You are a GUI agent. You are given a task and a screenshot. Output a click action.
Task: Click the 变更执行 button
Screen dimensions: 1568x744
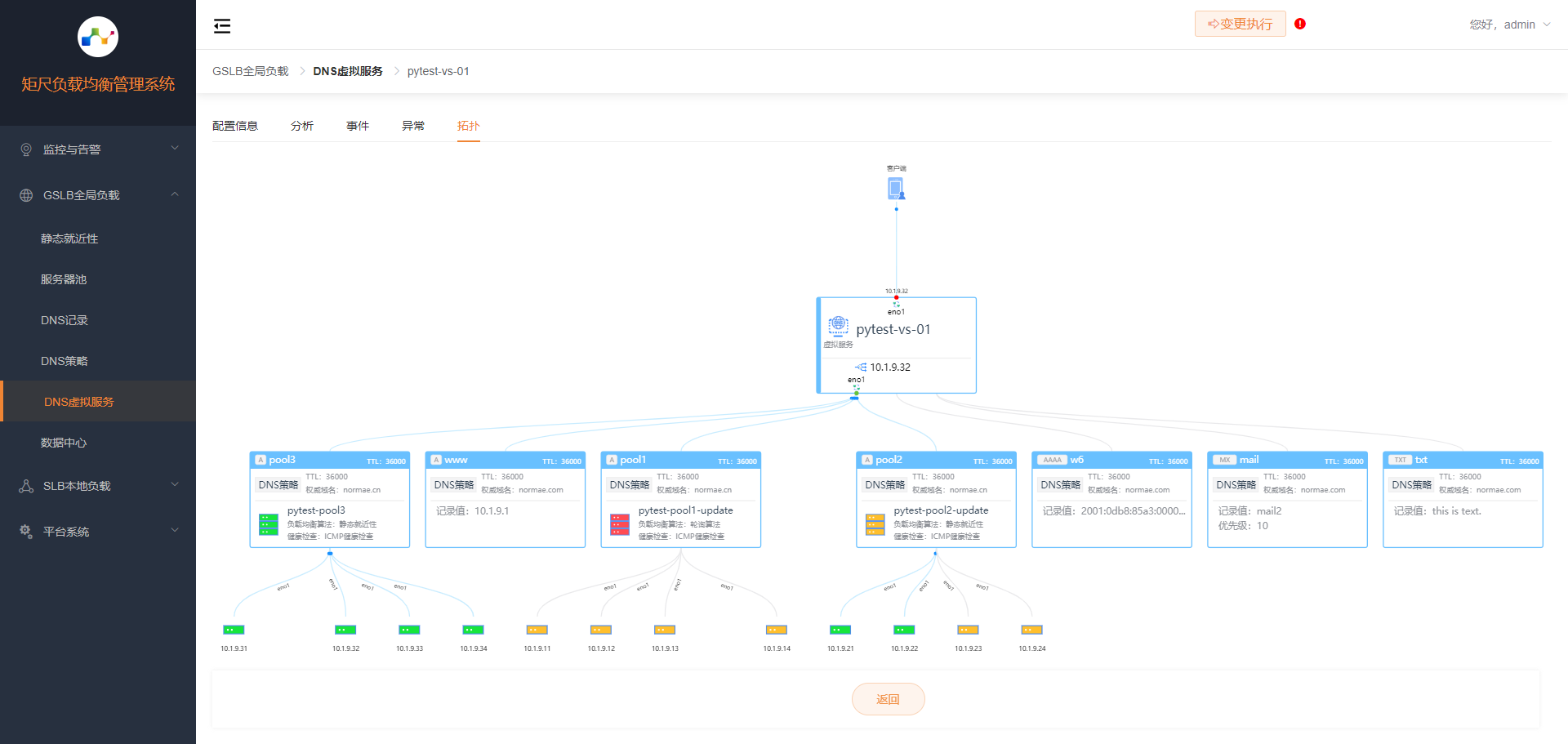1240,24
